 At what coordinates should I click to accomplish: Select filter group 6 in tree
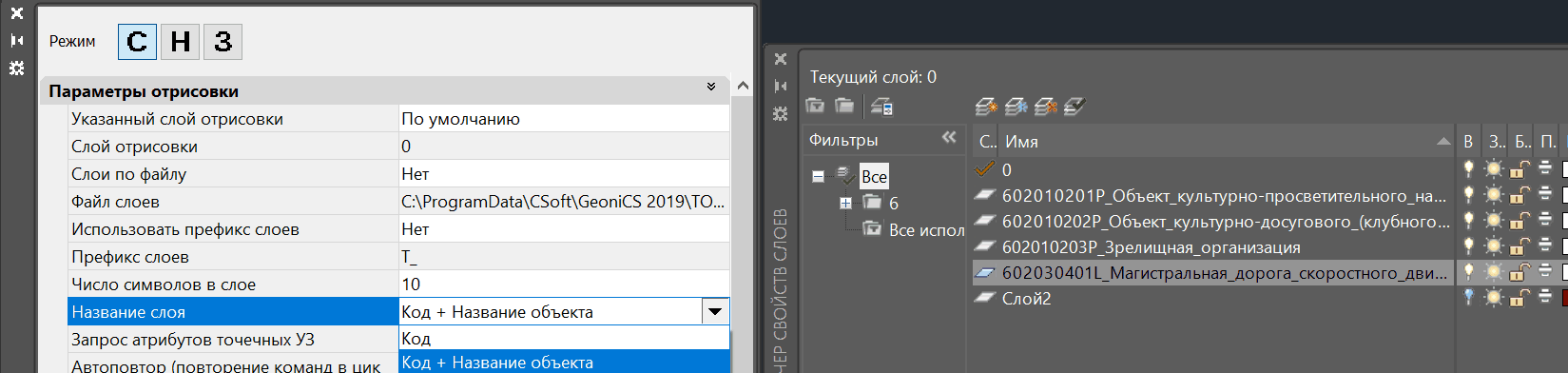tap(894, 203)
